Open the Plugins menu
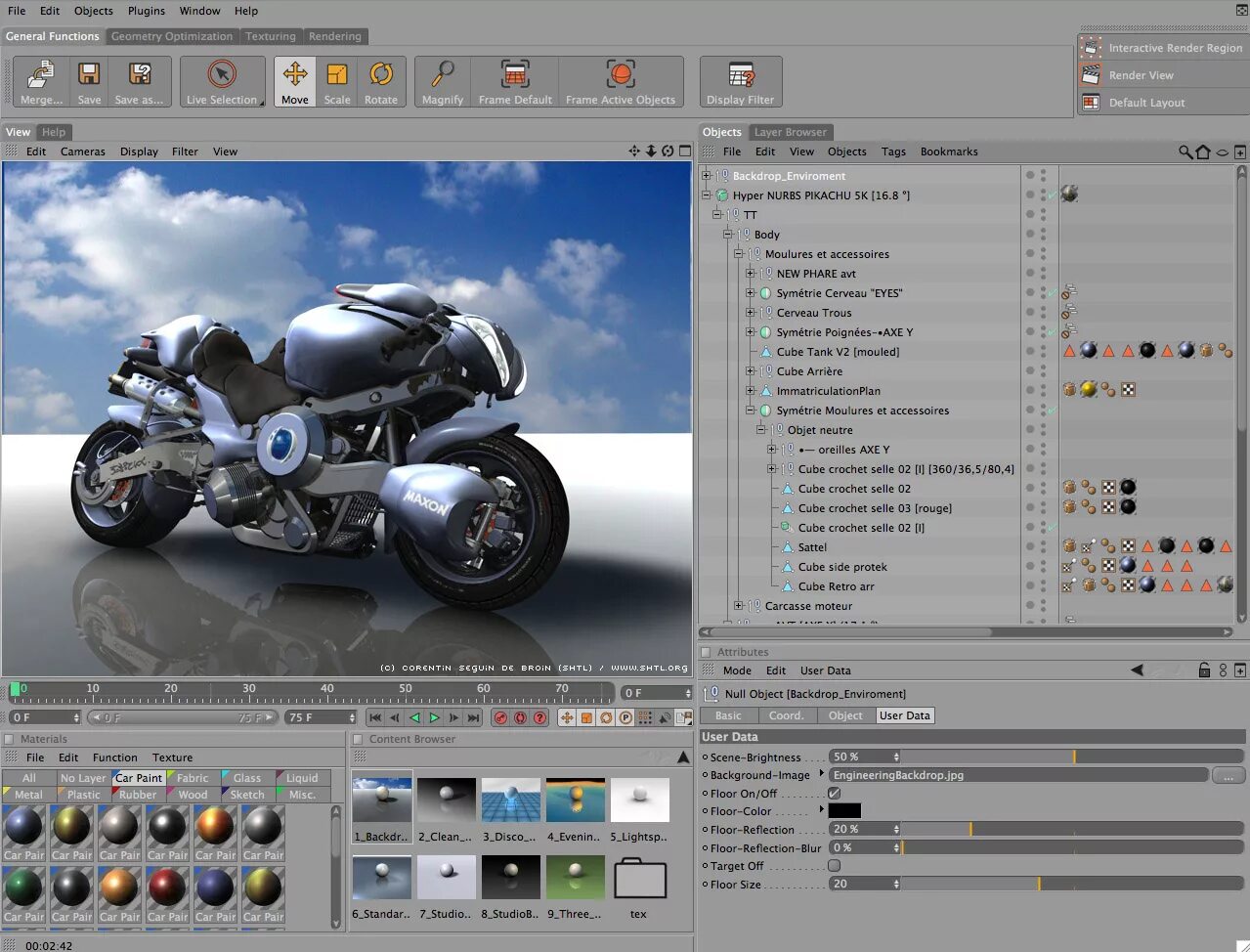This screenshot has height=952, width=1250. click(147, 11)
